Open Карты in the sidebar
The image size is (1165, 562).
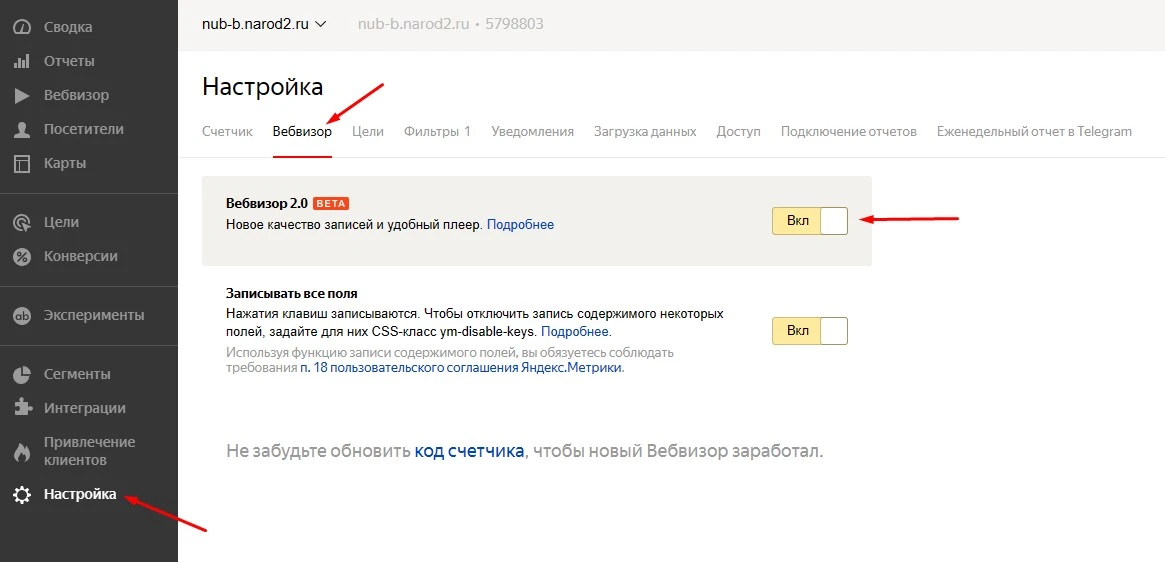pos(65,164)
